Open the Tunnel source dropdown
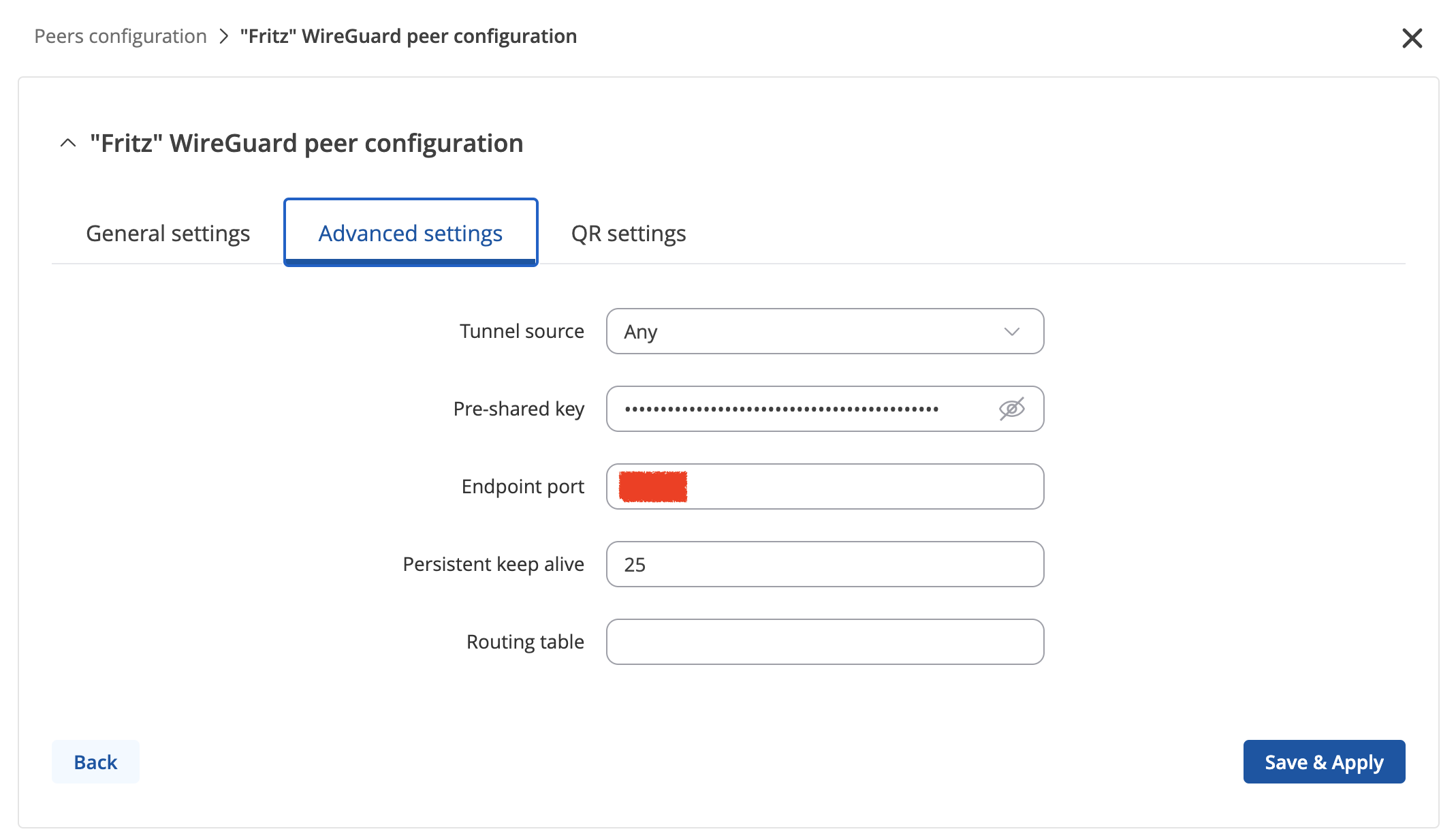The height and width of the screenshot is (838, 1456). click(825, 331)
